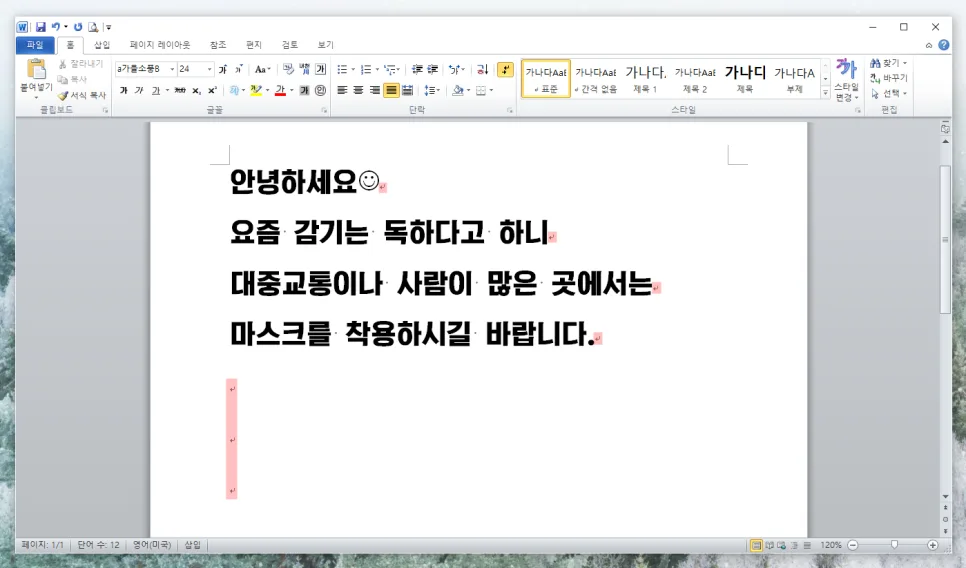966x568 pixels.
Task: Shrink the font size
Action: click(239, 69)
